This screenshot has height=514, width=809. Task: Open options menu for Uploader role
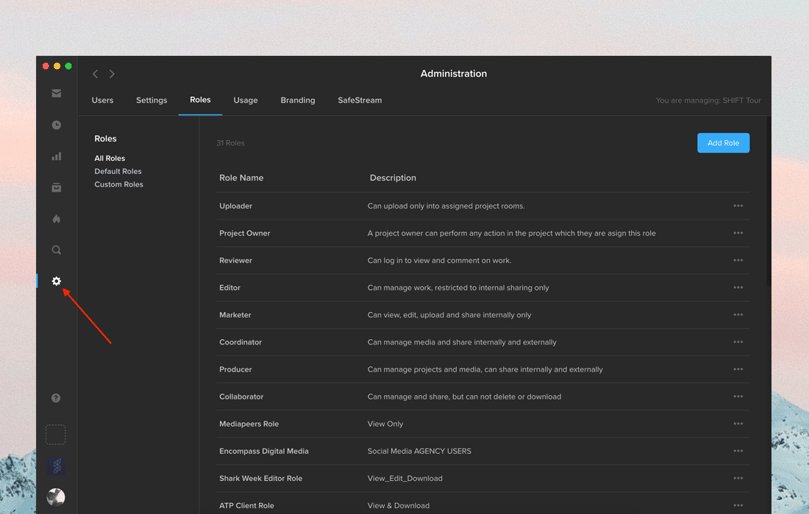pyautogui.click(x=738, y=206)
